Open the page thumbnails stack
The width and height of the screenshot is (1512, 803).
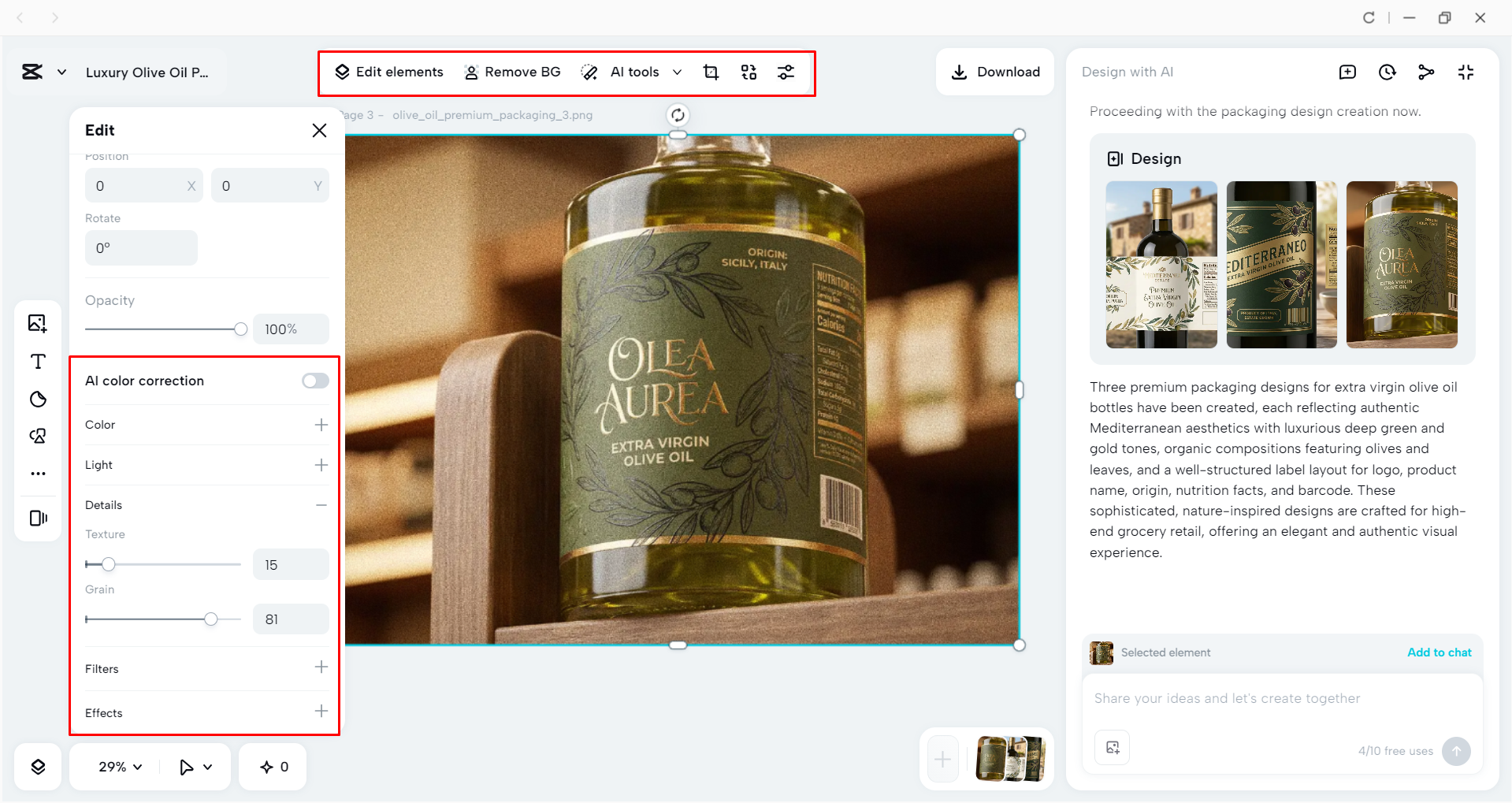[x=1011, y=759]
